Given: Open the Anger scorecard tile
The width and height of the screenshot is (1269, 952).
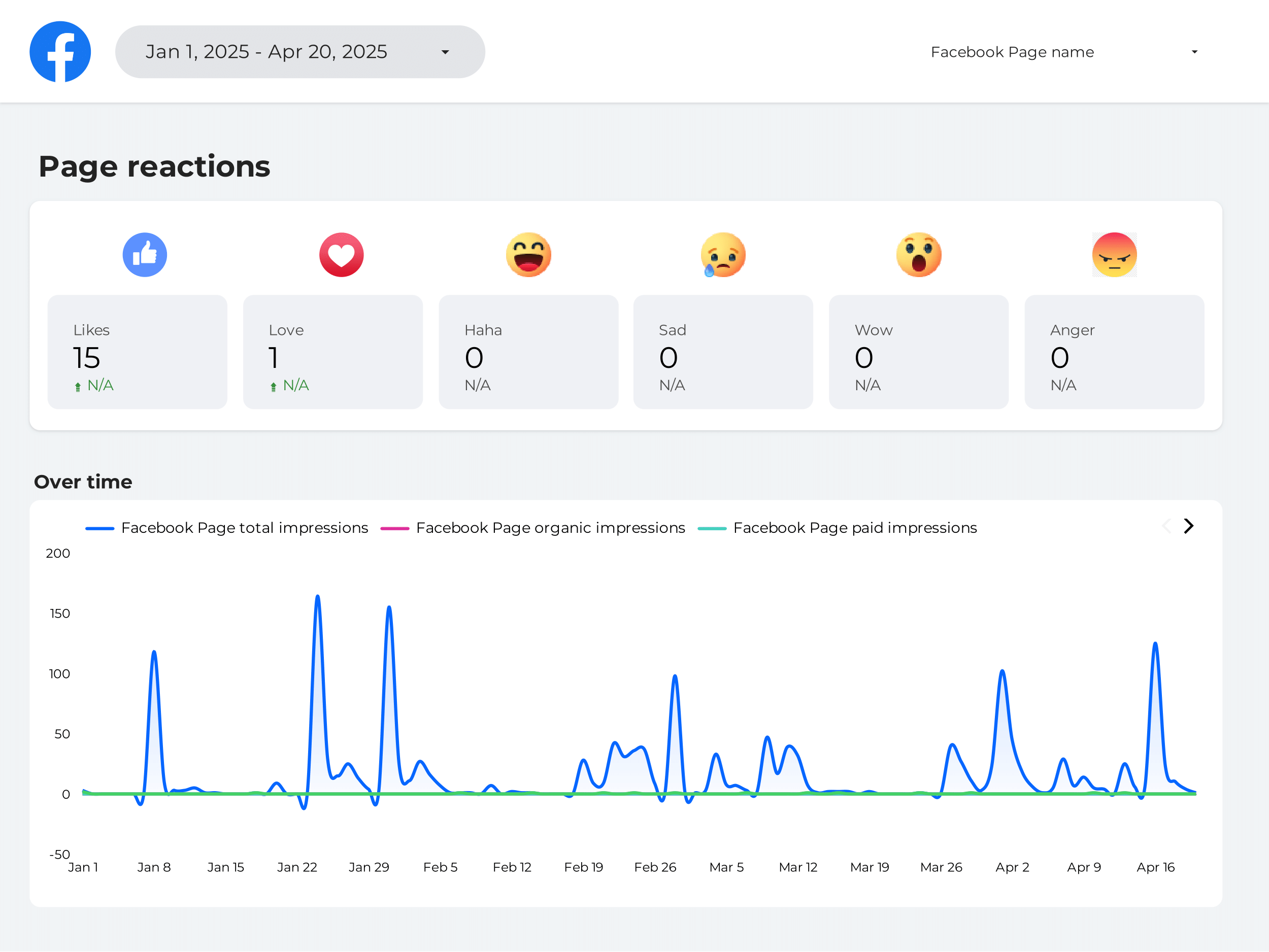Looking at the screenshot, I should [x=1114, y=352].
